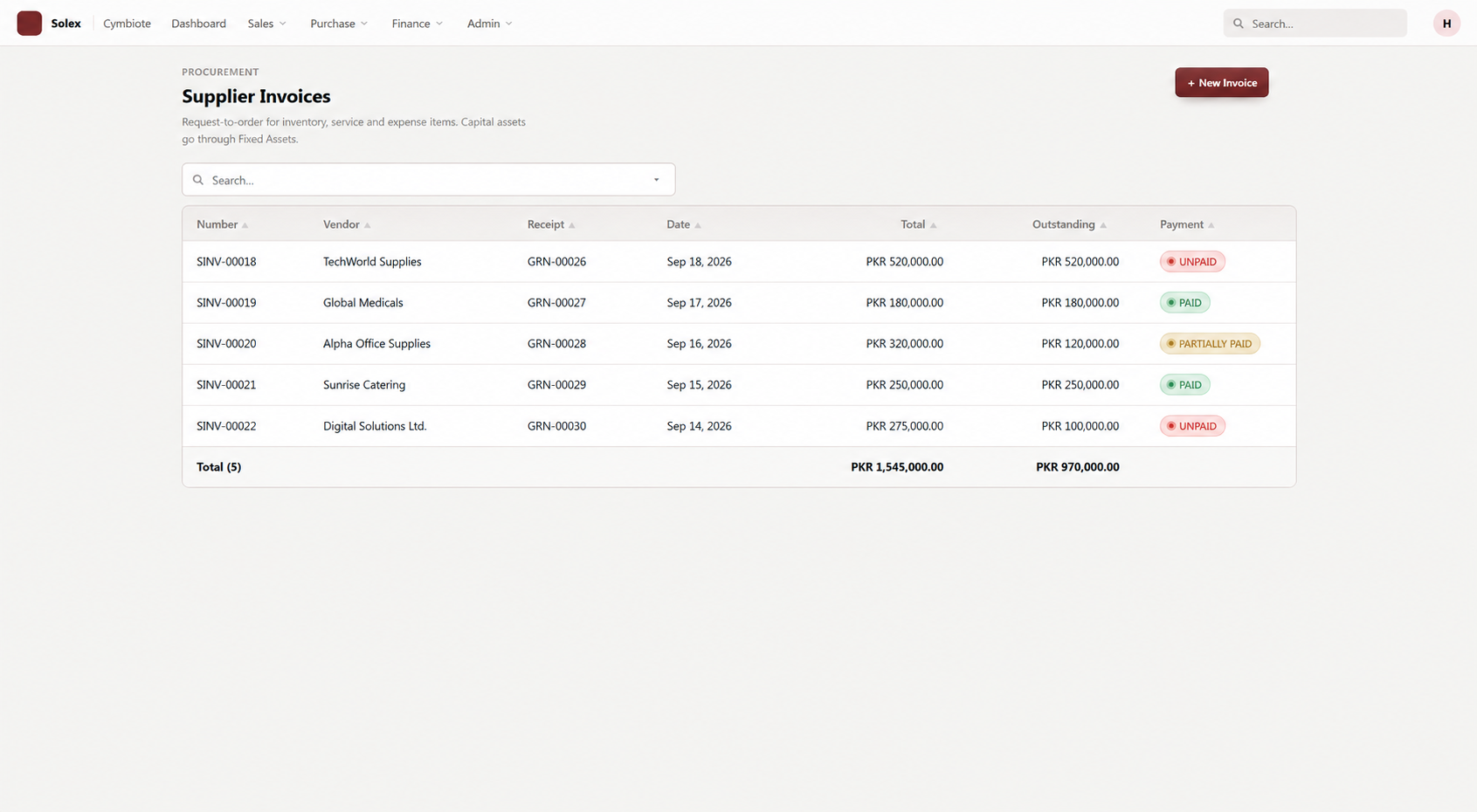Click the PARTIALLY PAID status badge
The image size is (1477, 812).
tap(1210, 344)
